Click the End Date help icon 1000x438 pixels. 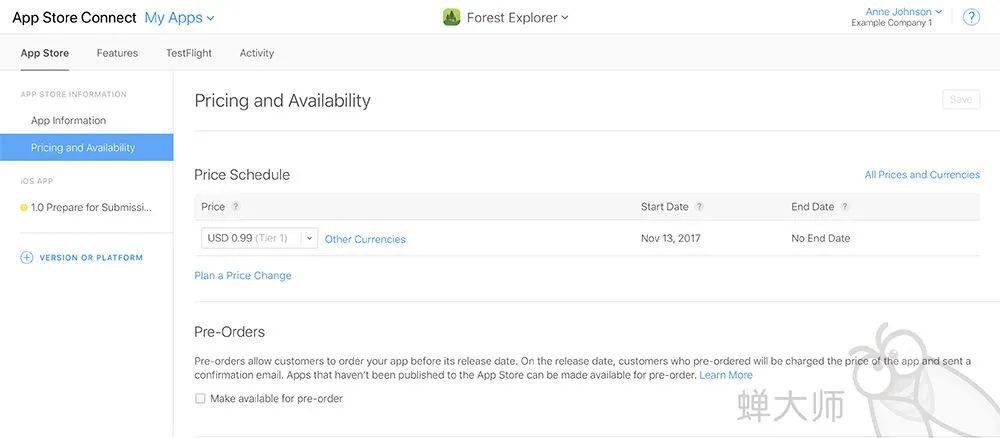coord(844,207)
